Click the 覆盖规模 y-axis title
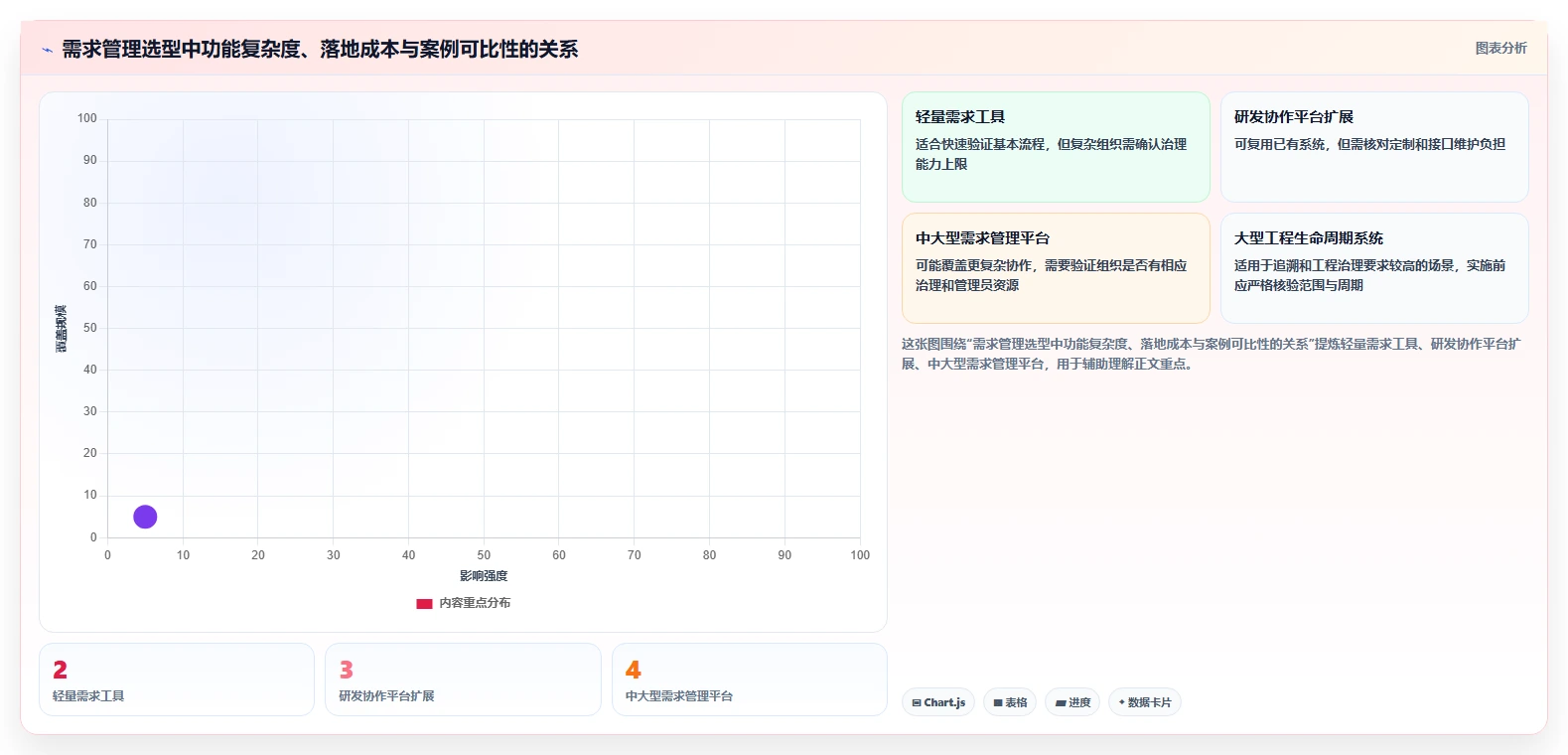 [x=61, y=329]
